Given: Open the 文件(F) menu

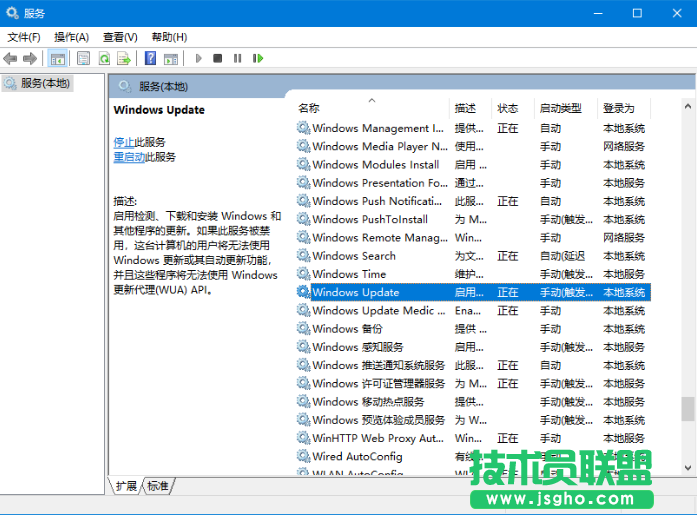Looking at the screenshot, I should [24, 37].
